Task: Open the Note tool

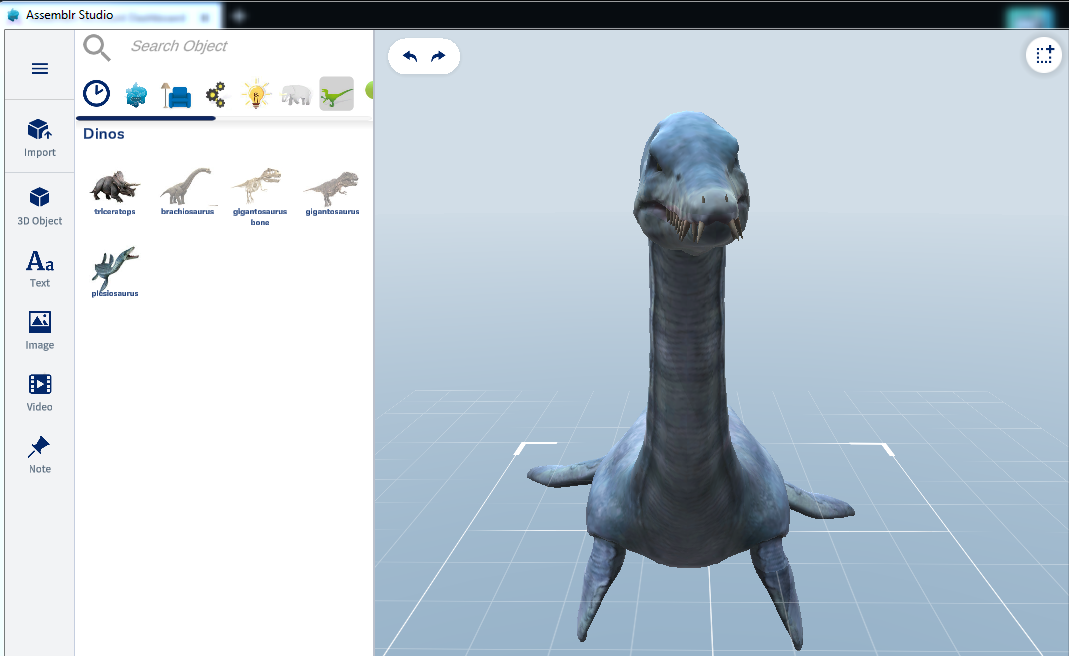Action: [39, 453]
